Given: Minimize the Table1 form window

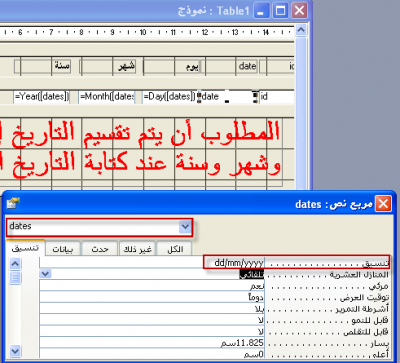Looking at the screenshot, I should click(x=262, y=11).
